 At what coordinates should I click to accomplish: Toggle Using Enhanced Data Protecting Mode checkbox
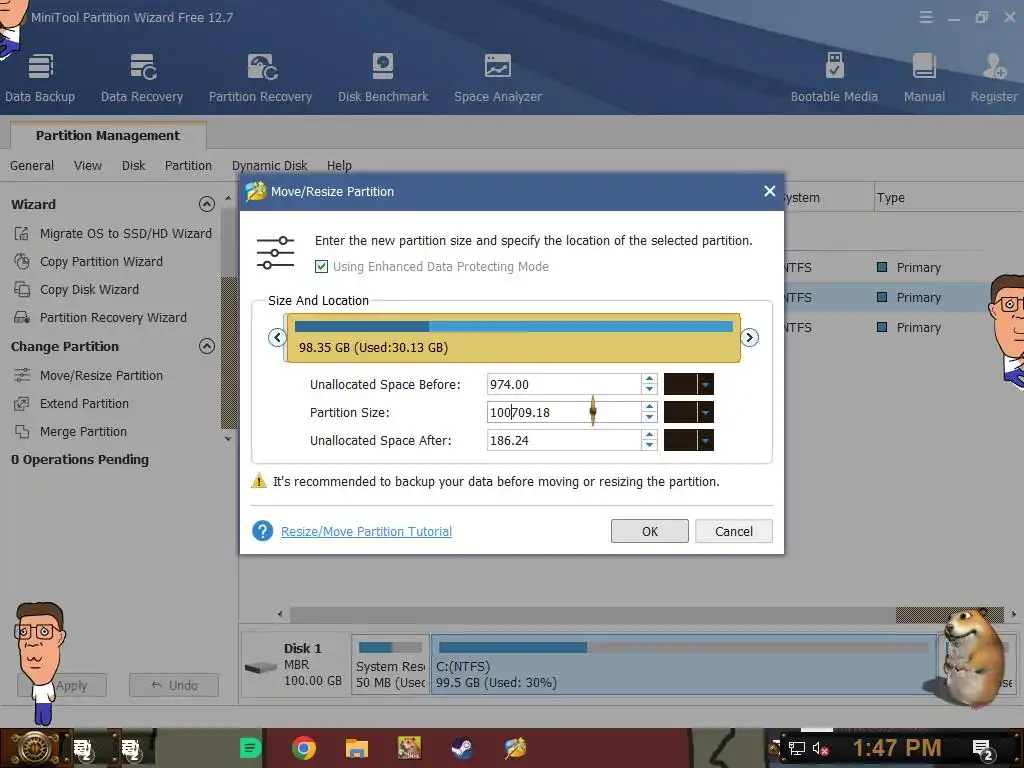pos(321,266)
